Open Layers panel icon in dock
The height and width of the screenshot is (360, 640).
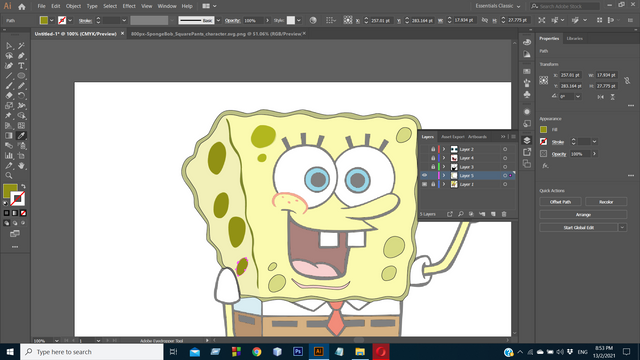527,140
